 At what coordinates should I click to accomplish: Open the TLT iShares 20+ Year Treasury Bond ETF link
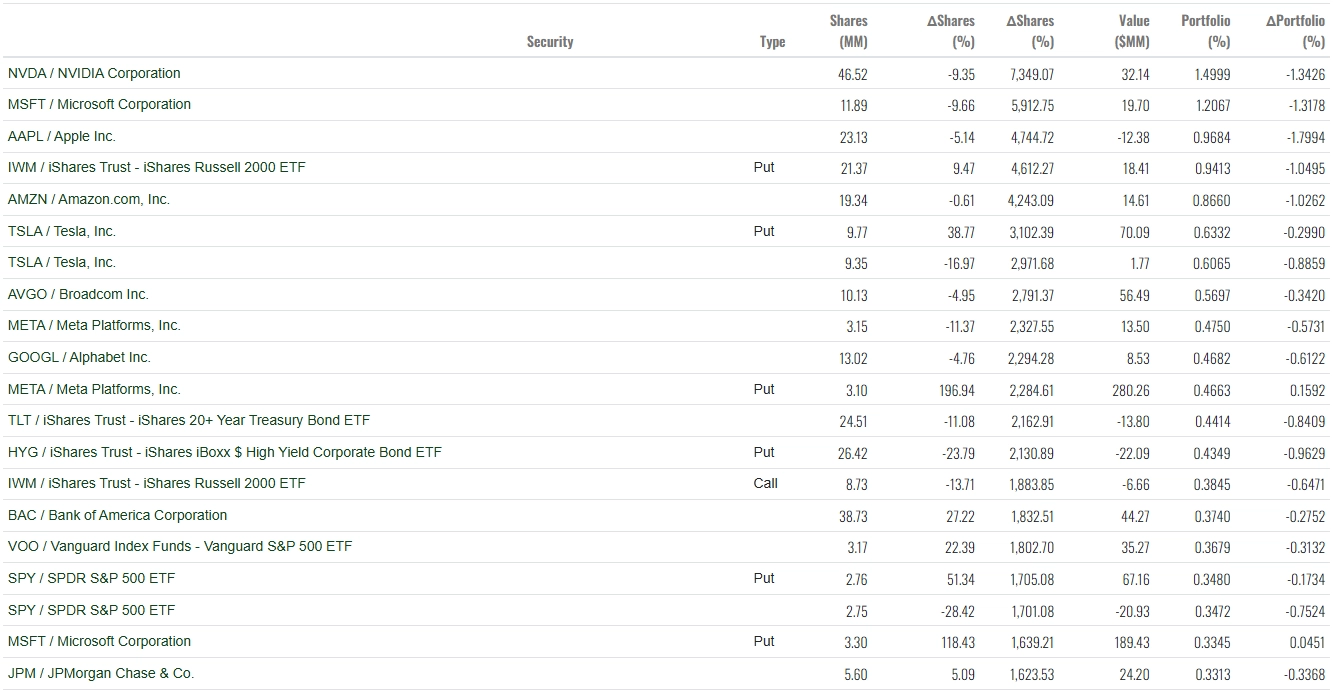click(x=189, y=420)
